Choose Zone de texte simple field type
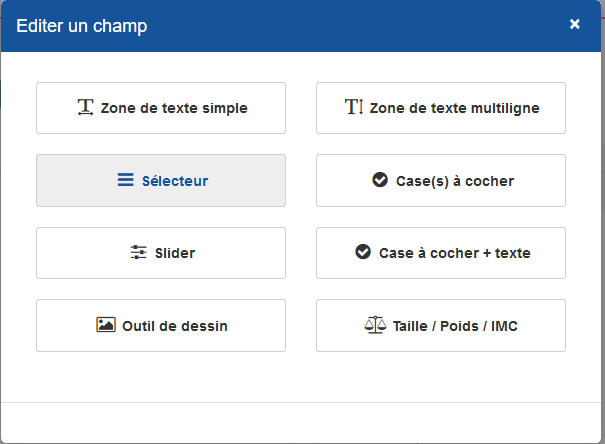This screenshot has height=444, width=605. (161, 108)
